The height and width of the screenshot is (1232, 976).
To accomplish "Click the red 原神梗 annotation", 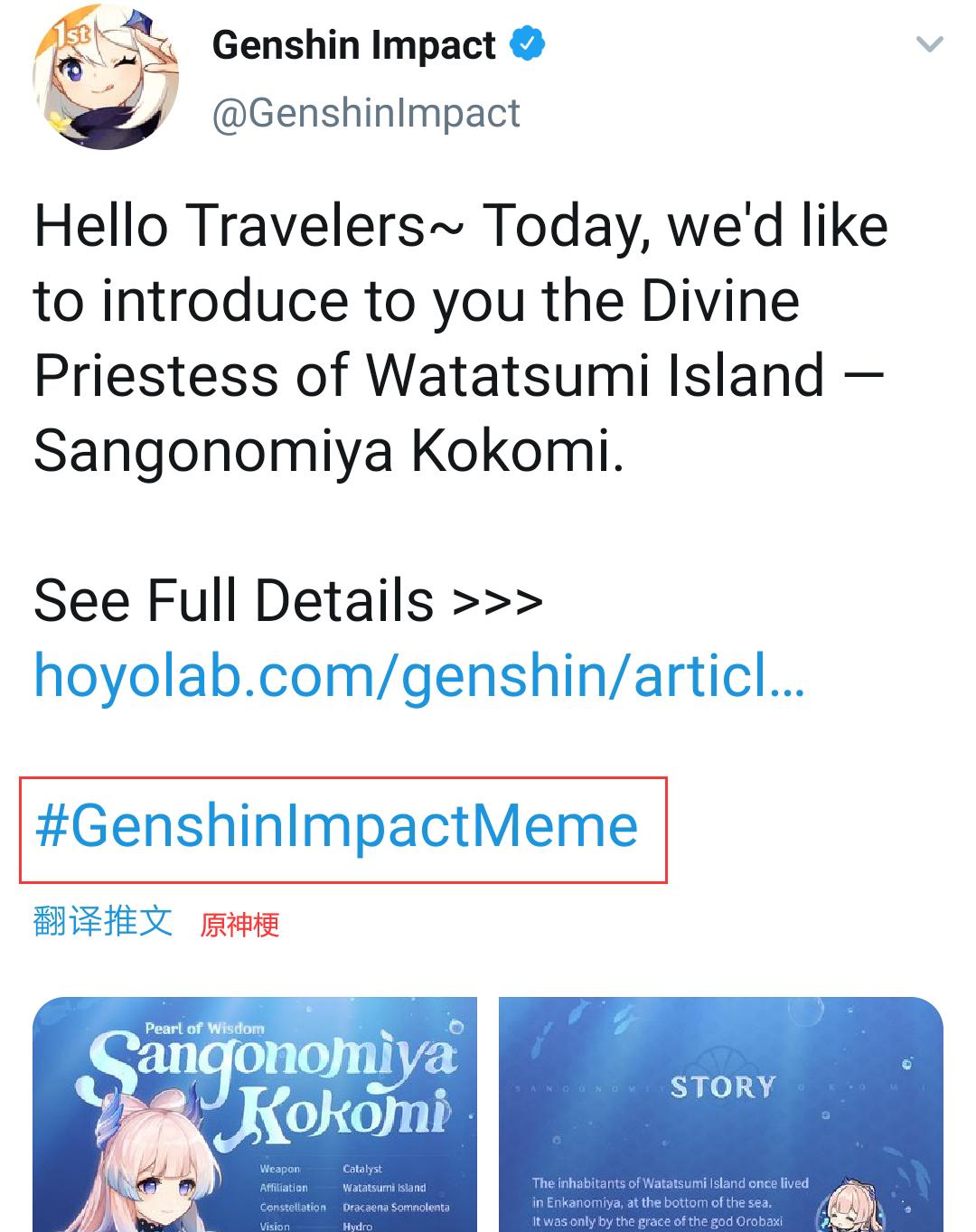I will point(239,925).
